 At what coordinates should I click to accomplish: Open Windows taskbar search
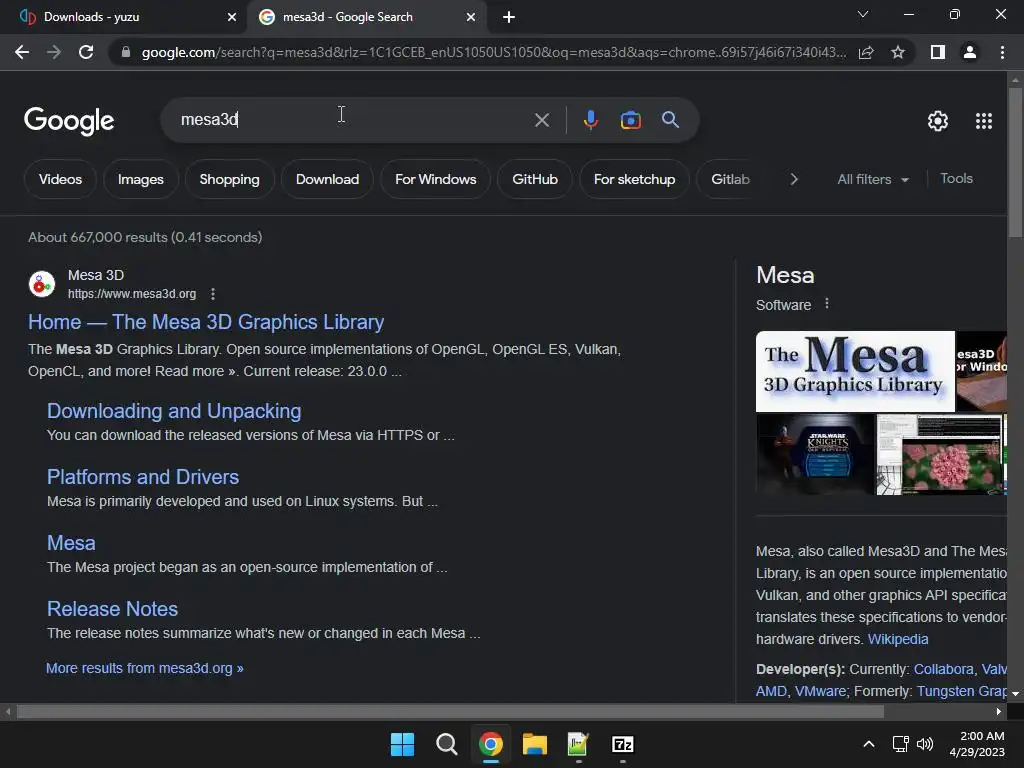[447, 744]
